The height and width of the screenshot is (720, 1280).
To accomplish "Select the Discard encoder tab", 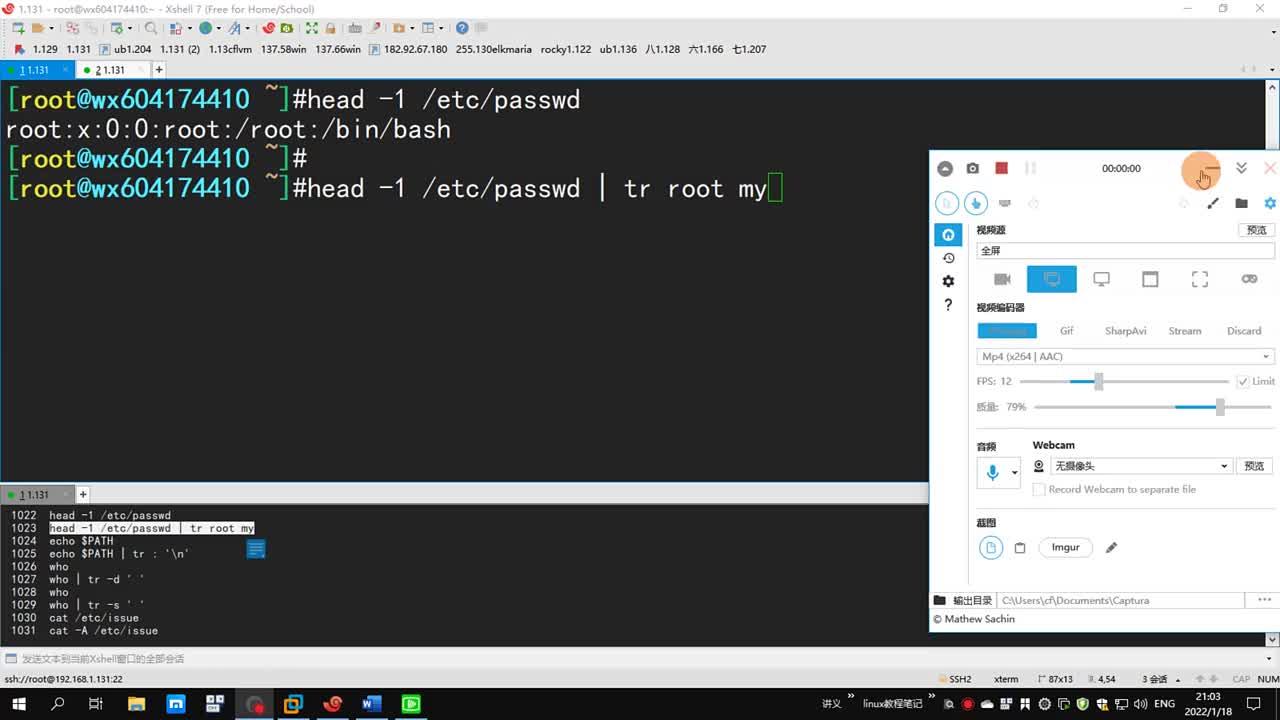I will [1244, 331].
